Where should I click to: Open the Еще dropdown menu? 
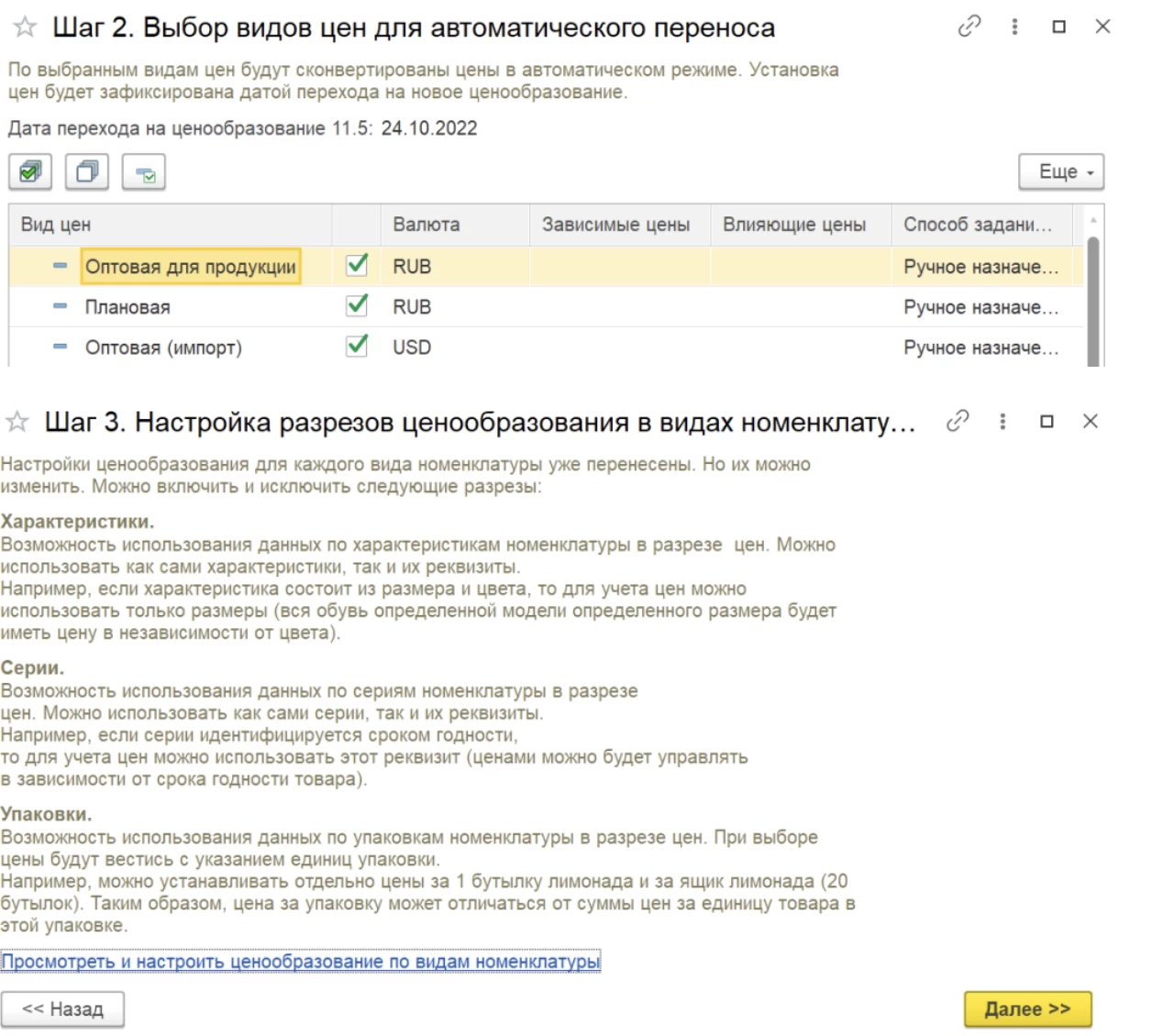[x=1061, y=172]
